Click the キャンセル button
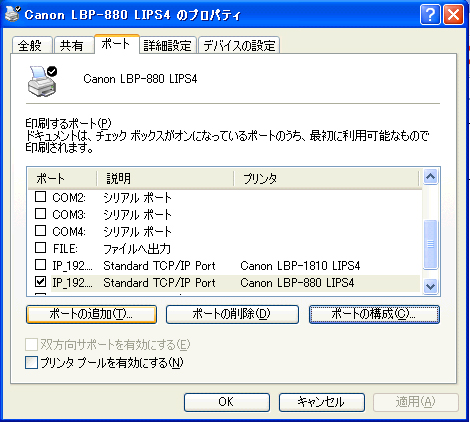 (x=322, y=402)
